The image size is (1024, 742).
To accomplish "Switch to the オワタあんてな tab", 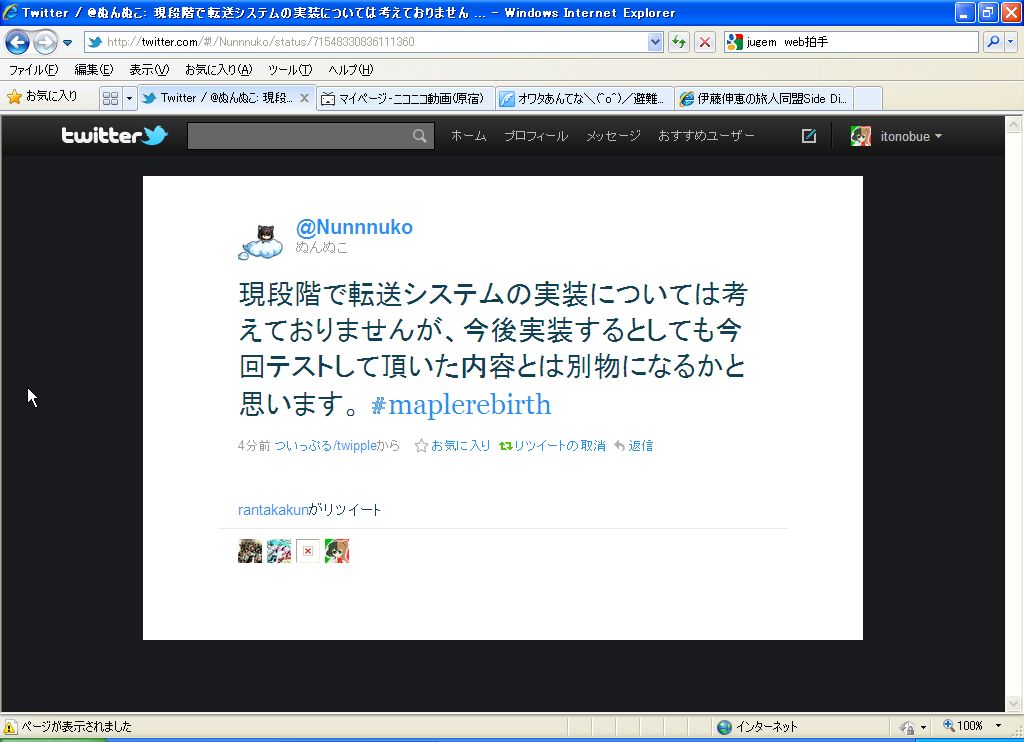I will (x=584, y=99).
